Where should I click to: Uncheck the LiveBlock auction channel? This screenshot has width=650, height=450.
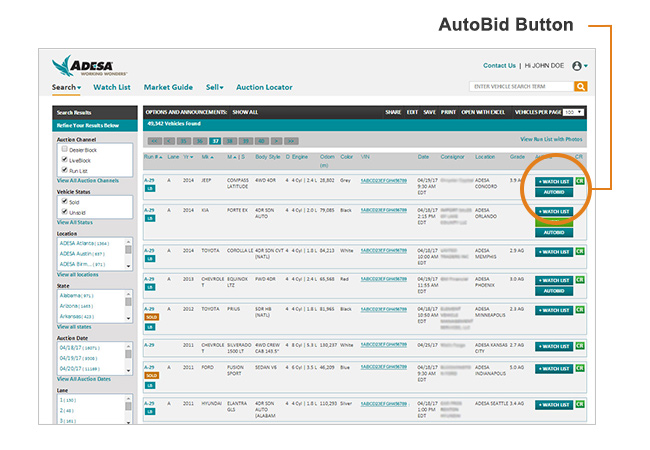[x=63, y=160]
